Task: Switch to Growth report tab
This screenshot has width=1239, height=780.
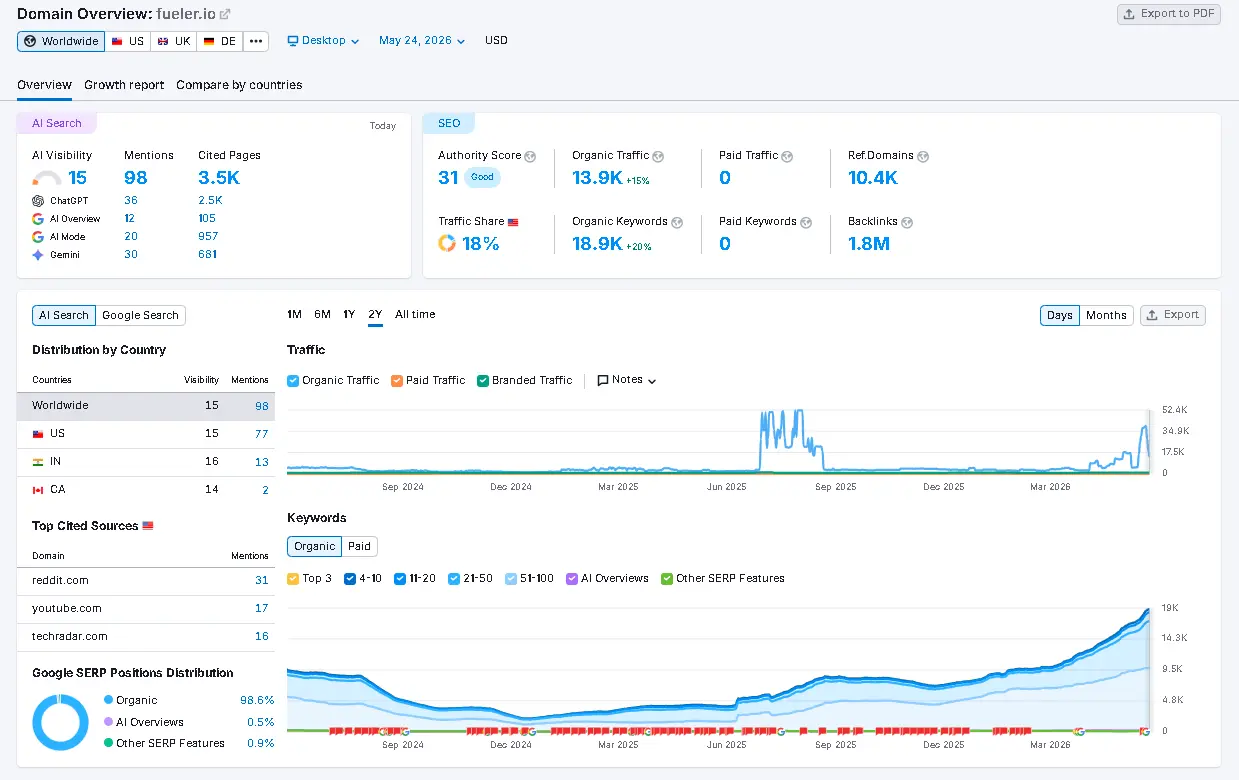Action: point(124,85)
